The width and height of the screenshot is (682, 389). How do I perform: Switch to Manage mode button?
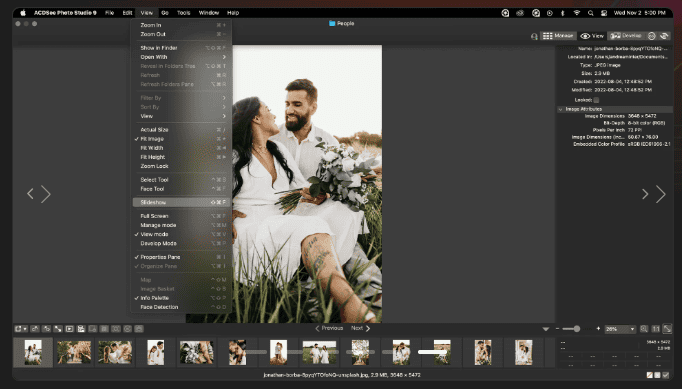click(x=558, y=36)
